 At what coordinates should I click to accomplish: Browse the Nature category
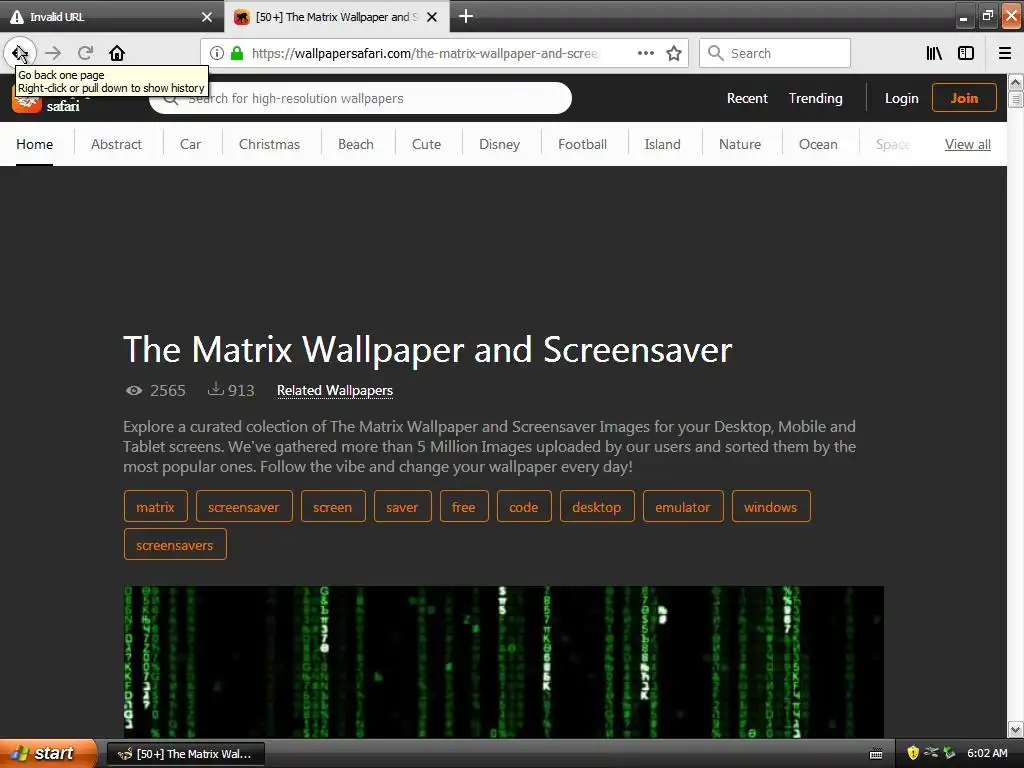(740, 144)
